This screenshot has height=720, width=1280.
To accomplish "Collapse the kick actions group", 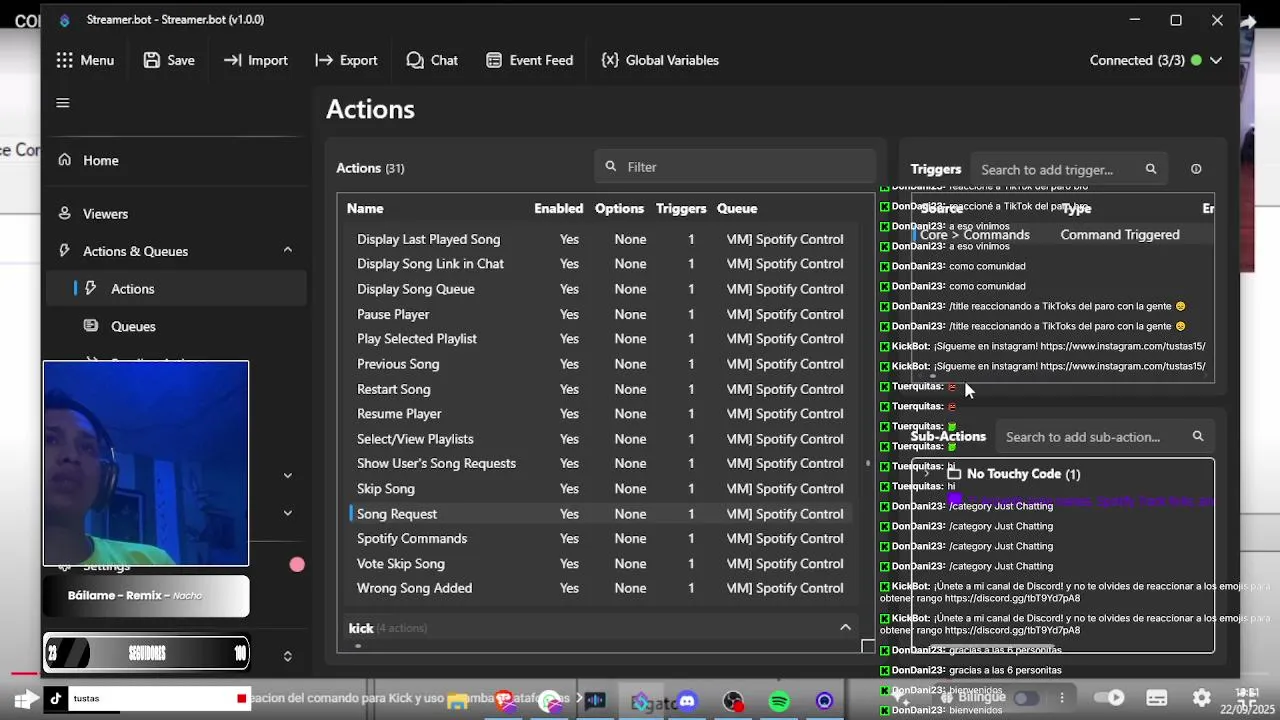I will click(845, 627).
